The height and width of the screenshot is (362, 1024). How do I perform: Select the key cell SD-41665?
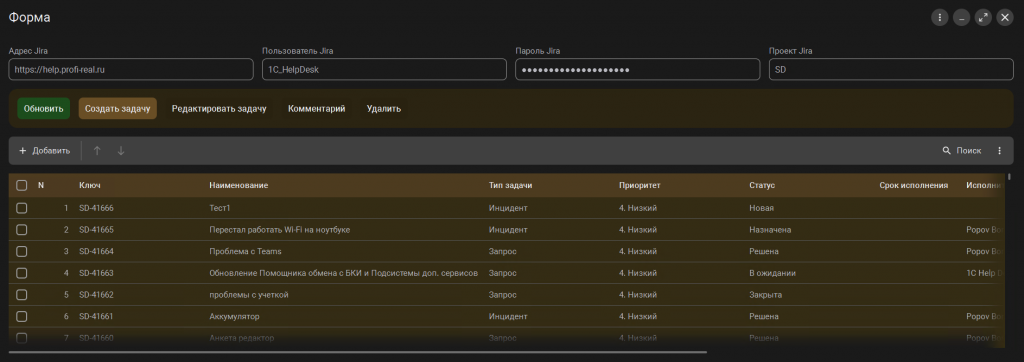coord(97,230)
